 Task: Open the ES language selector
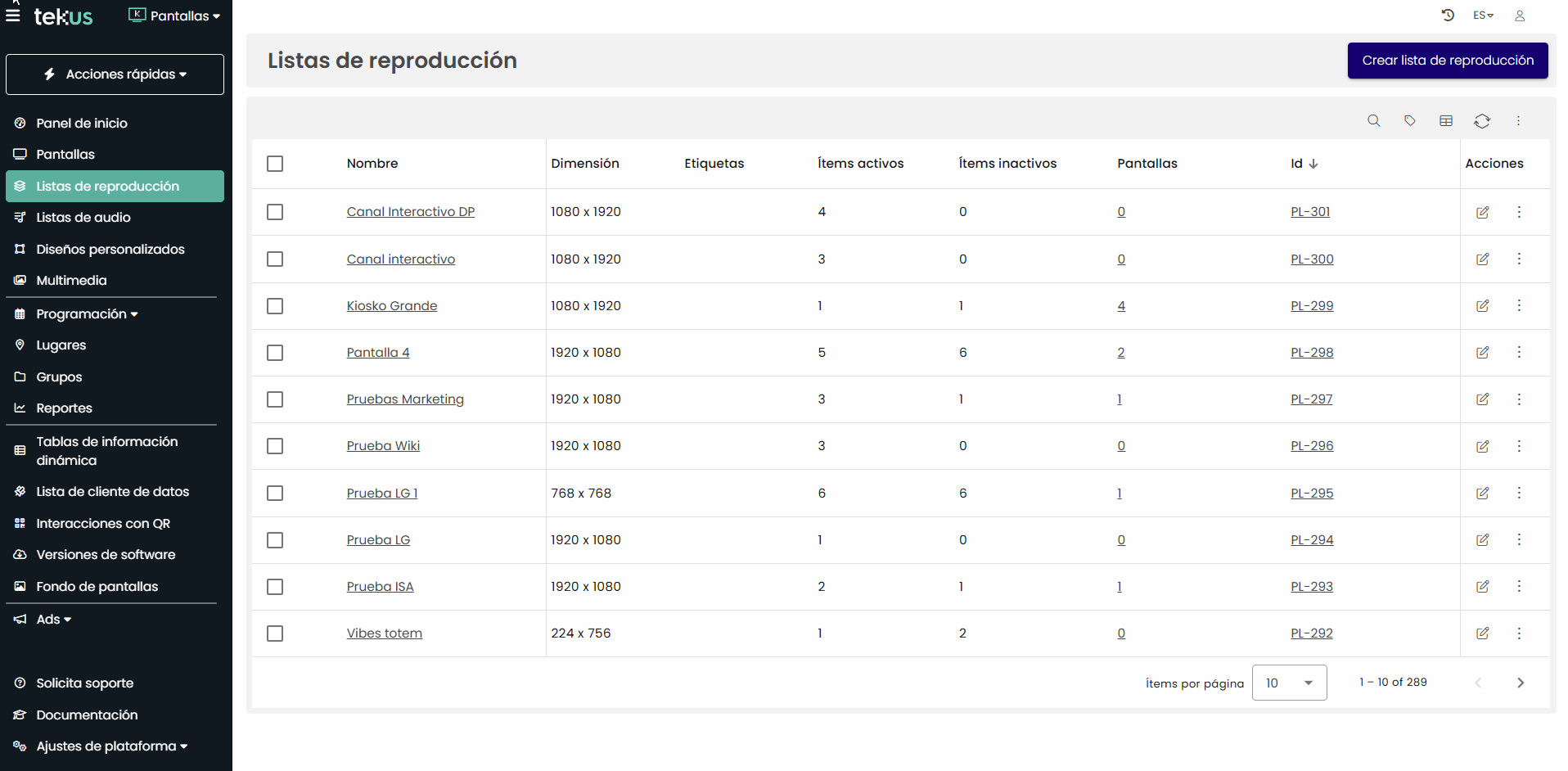(1483, 15)
